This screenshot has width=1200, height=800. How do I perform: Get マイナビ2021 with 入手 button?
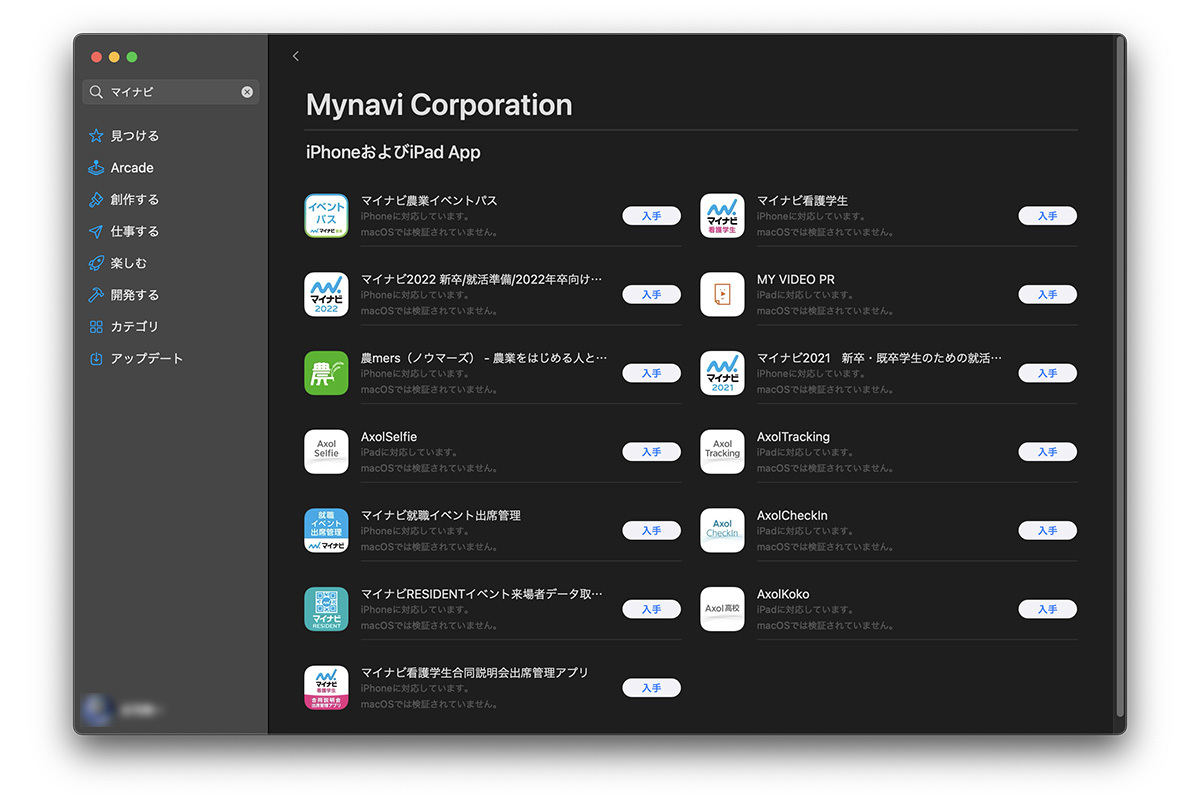pos(1047,373)
